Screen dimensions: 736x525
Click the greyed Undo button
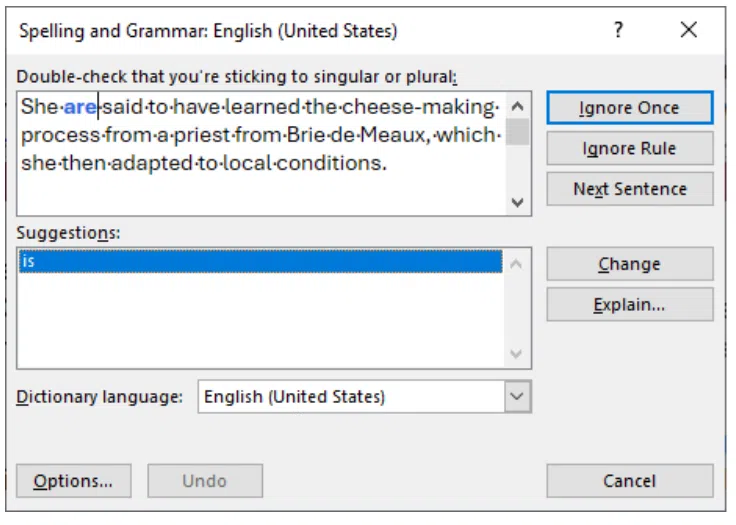(205, 481)
